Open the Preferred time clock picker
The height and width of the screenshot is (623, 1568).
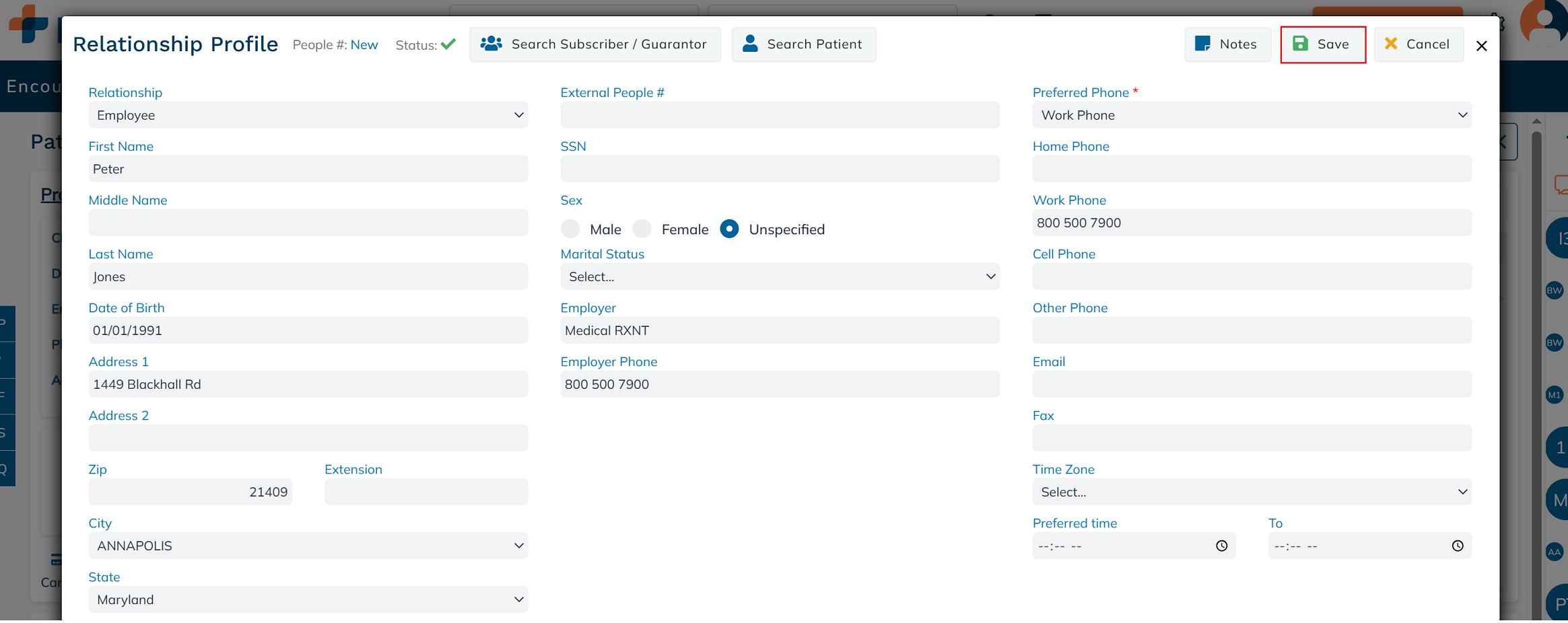click(x=1221, y=546)
